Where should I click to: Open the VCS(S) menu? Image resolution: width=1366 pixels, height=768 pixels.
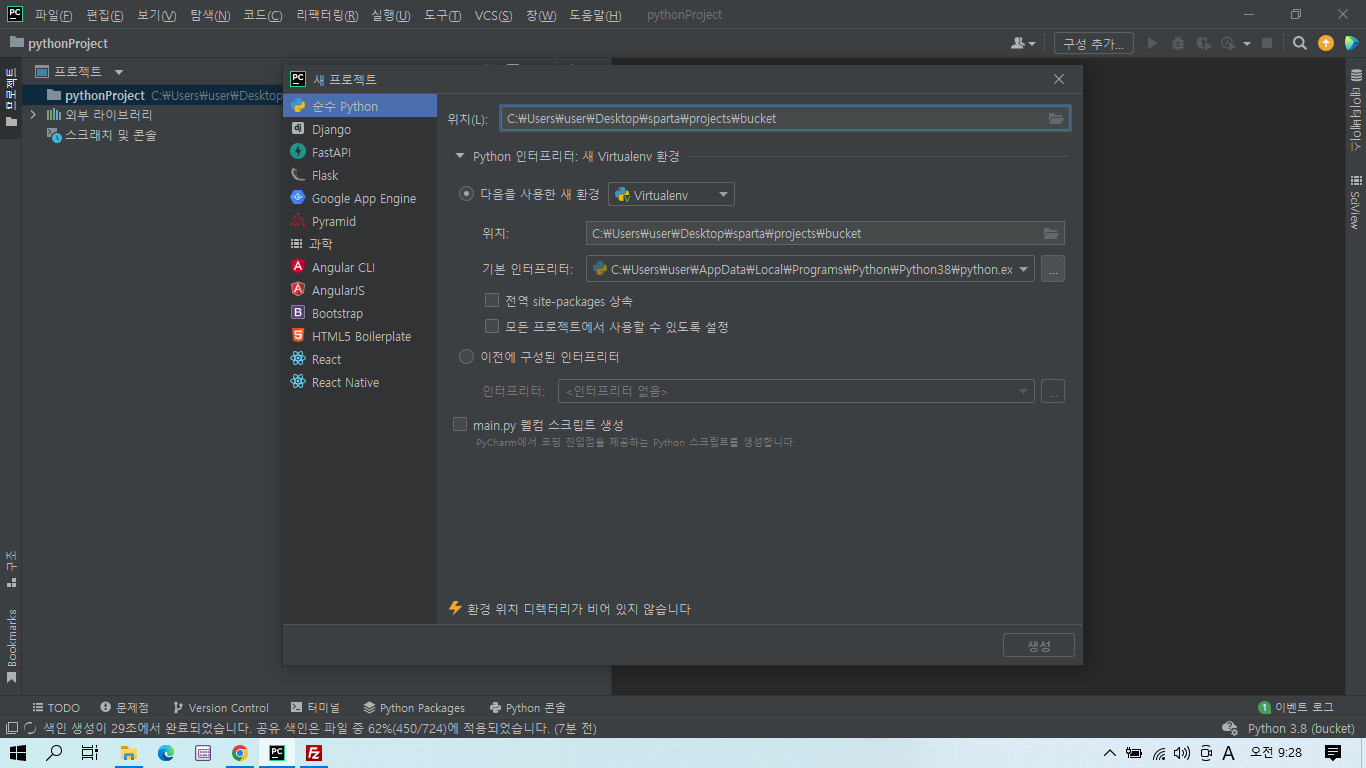tap(493, 15)
